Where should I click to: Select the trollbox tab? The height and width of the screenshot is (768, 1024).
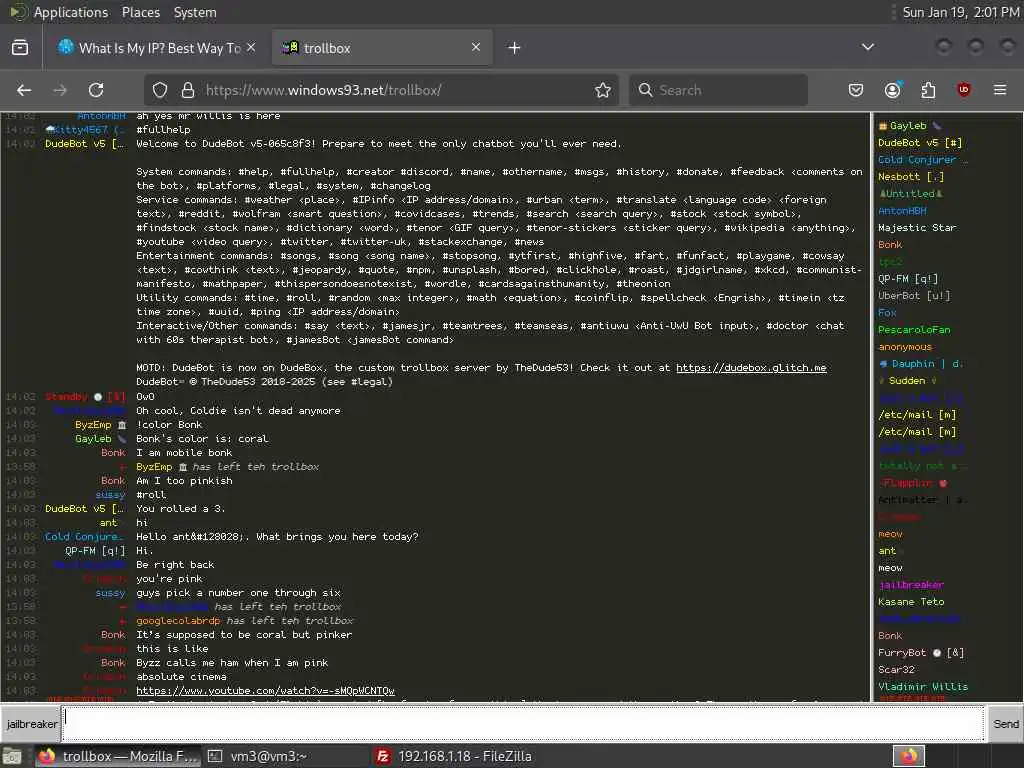[x=382, y=48]
